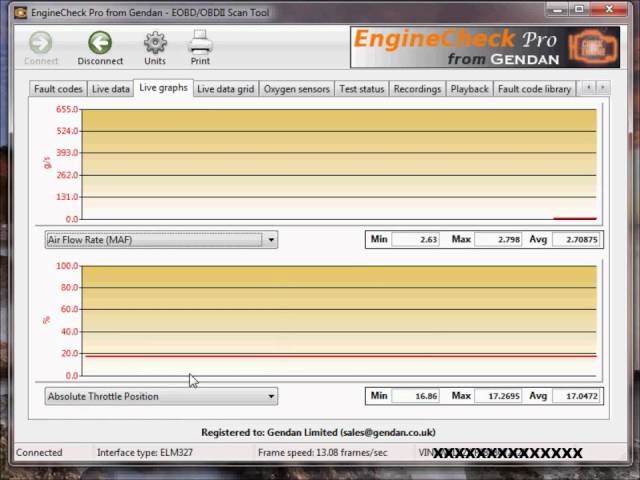The height and width of the screenshot is (480, 640).
Task: Click the Print printer icon
Action: (200, 42)
